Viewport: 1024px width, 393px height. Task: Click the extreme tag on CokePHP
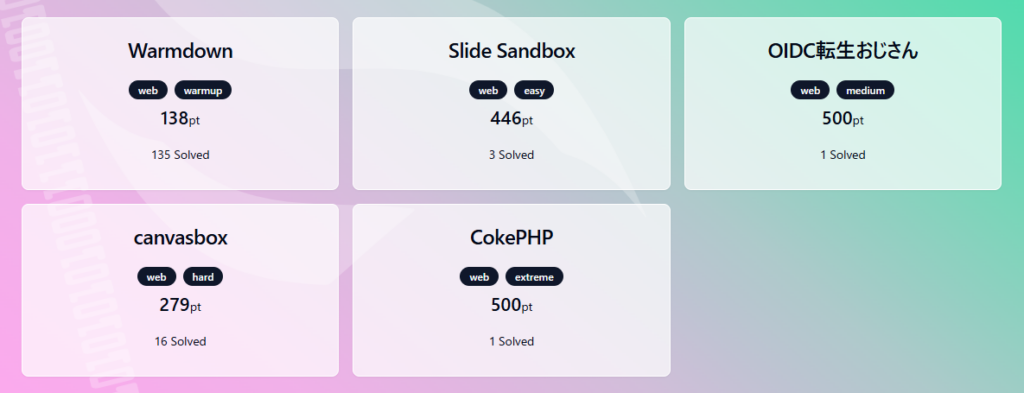pyautogui.click(x=534, y=277)
